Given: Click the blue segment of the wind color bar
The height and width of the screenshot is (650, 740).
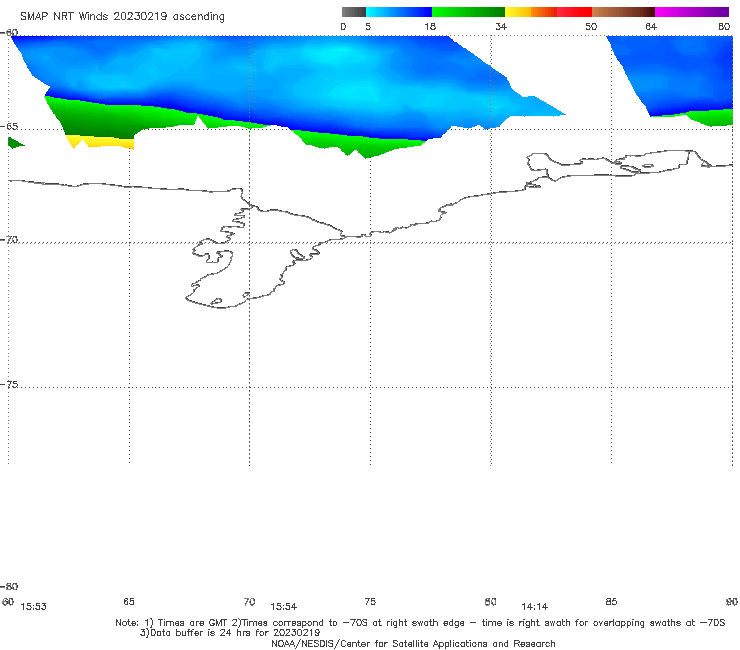Looking at the screenshot, I should (399, 12).
